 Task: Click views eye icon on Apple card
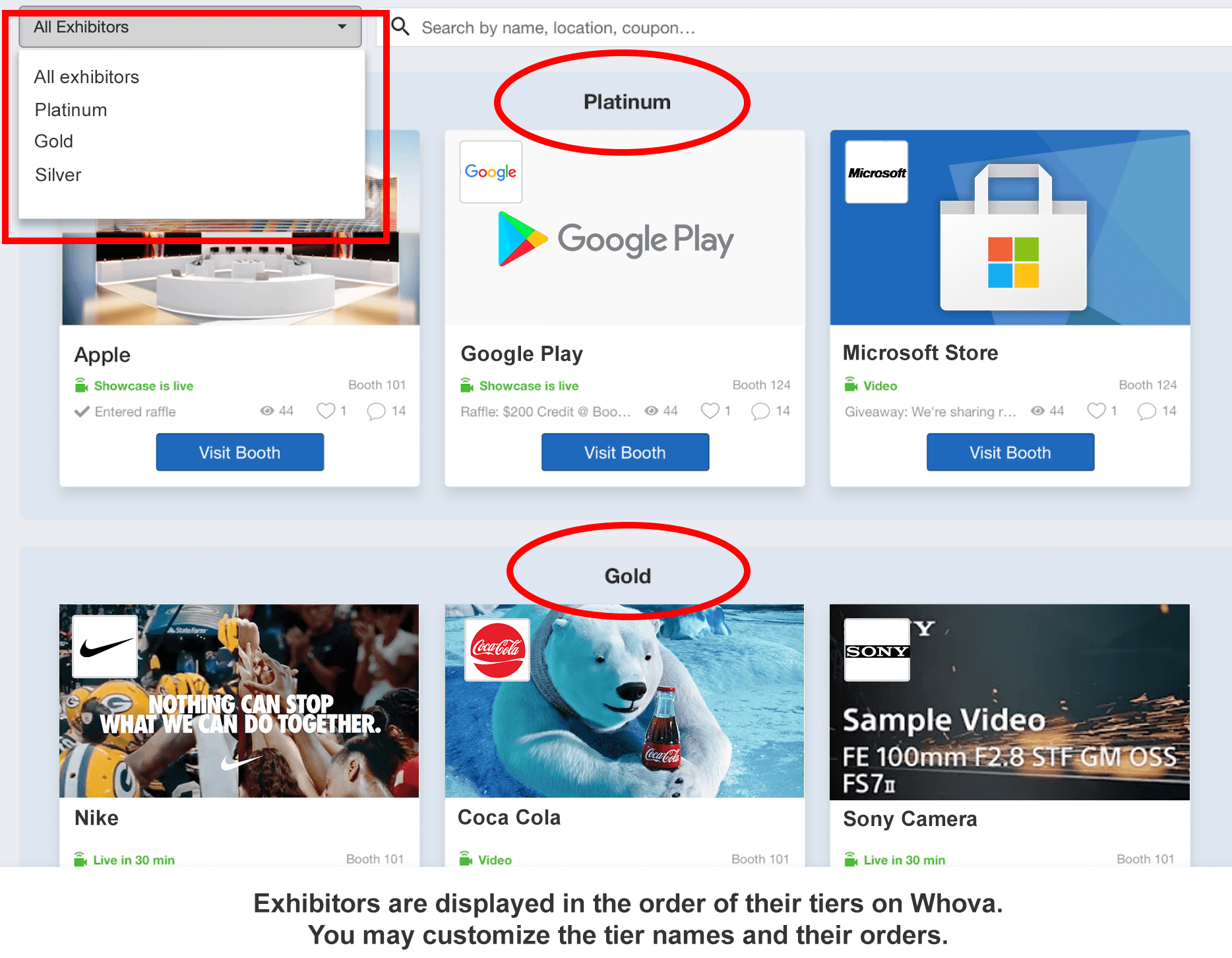(x=267, y=411)
